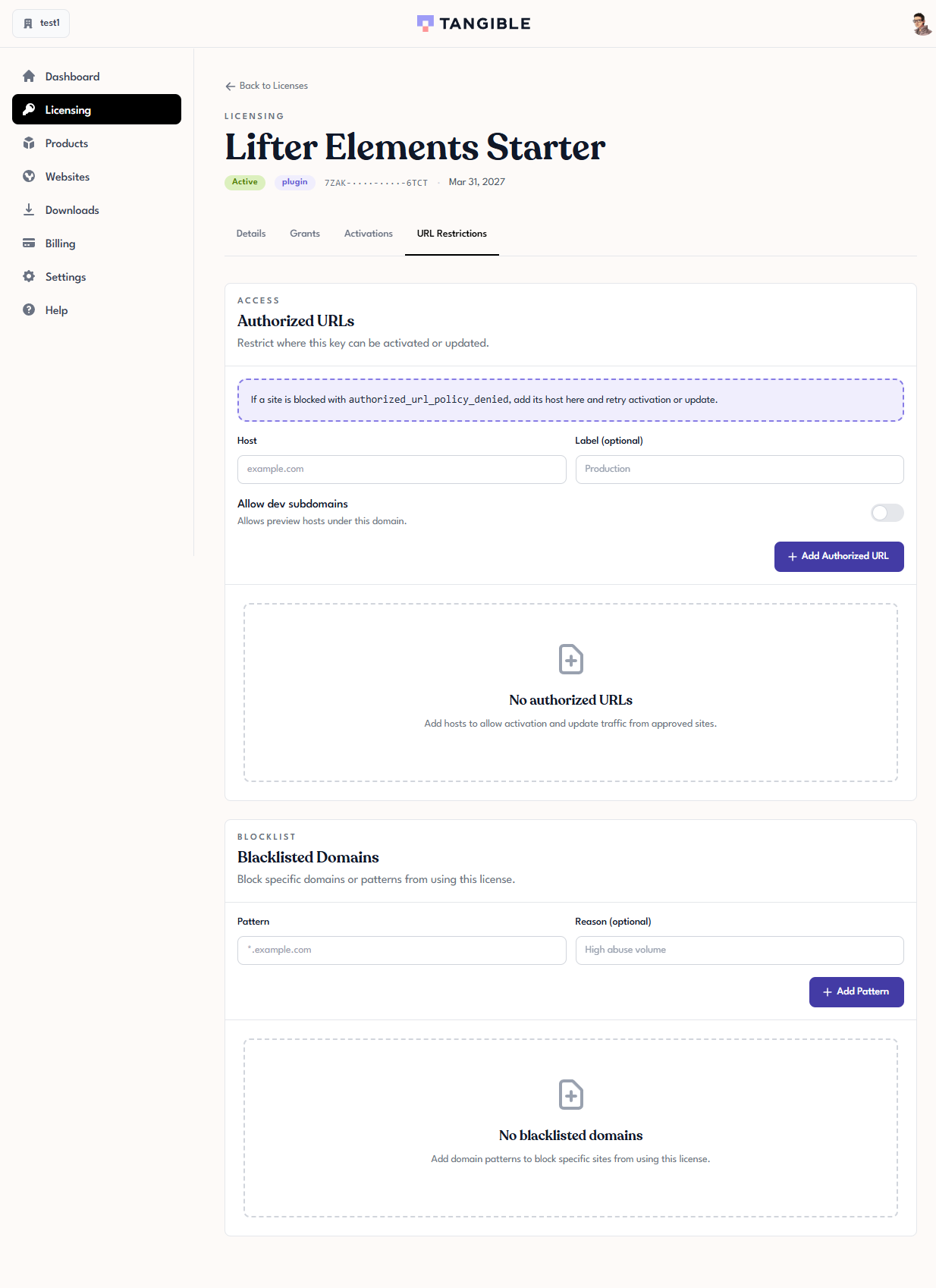Click the authorized_url_policy_denied code text

coord(429,400)
